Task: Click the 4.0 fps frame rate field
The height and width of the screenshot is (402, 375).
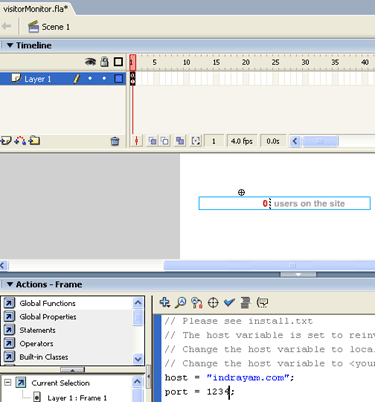Action: (242, 141)
